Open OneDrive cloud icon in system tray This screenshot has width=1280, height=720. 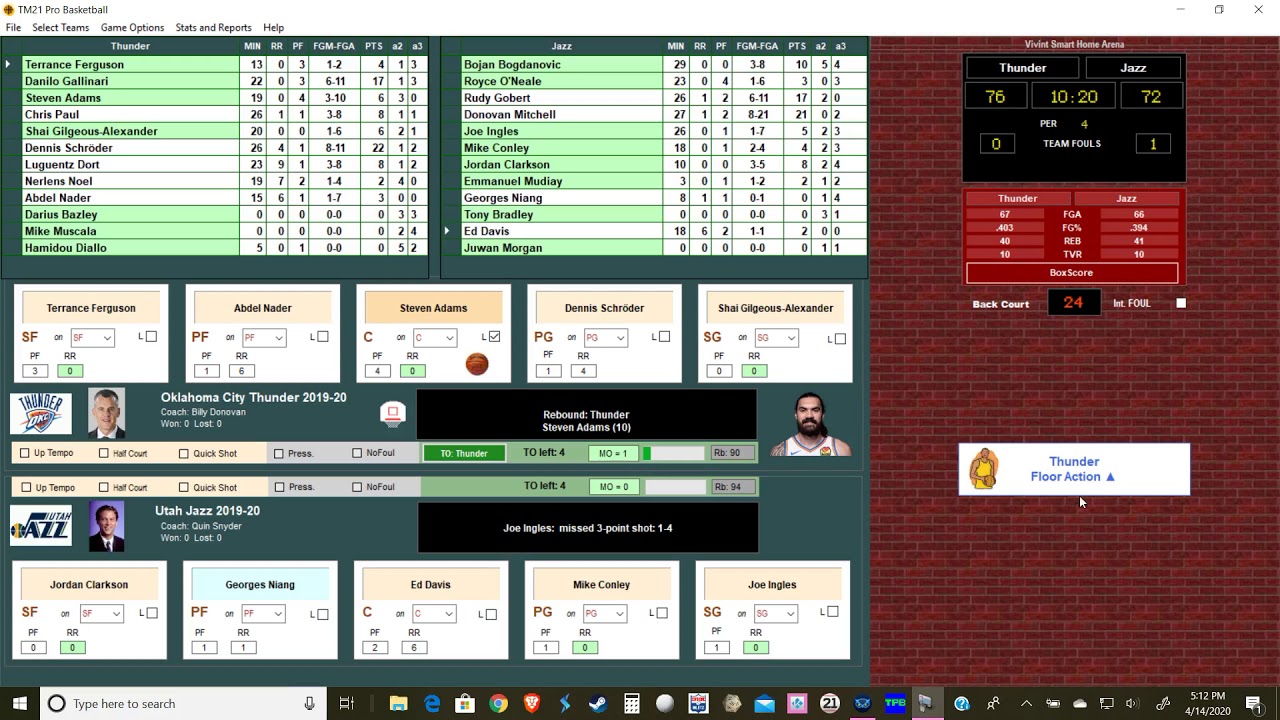tap(1080, 704)
